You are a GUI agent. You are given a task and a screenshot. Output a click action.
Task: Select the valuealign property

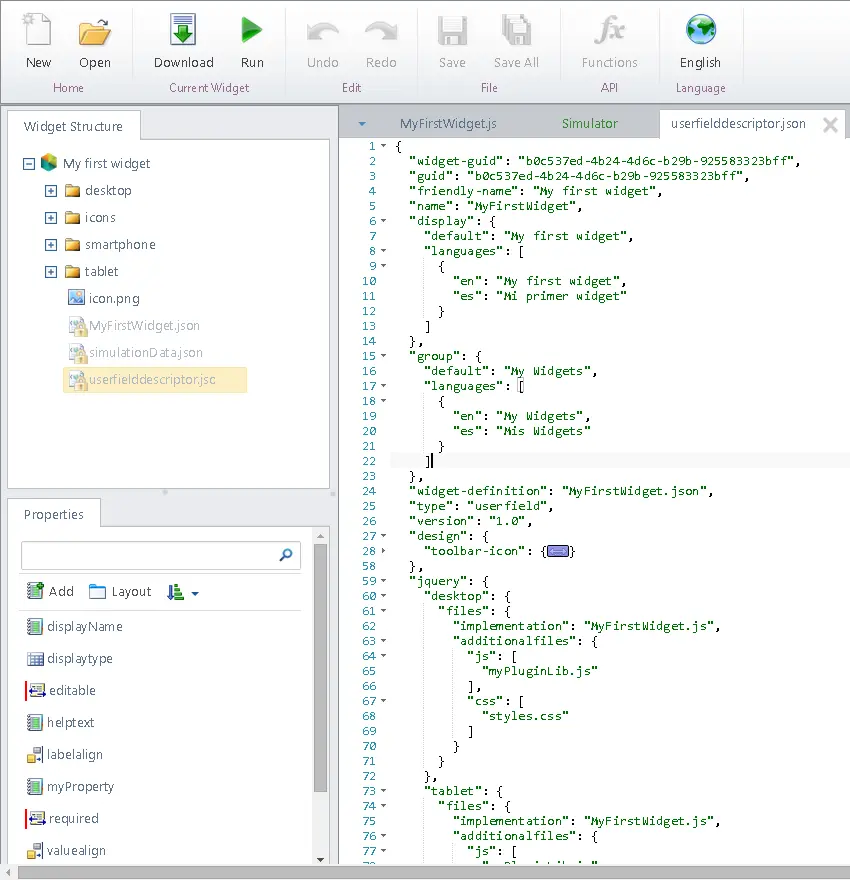pyautogui.click(x=66, y=850)
